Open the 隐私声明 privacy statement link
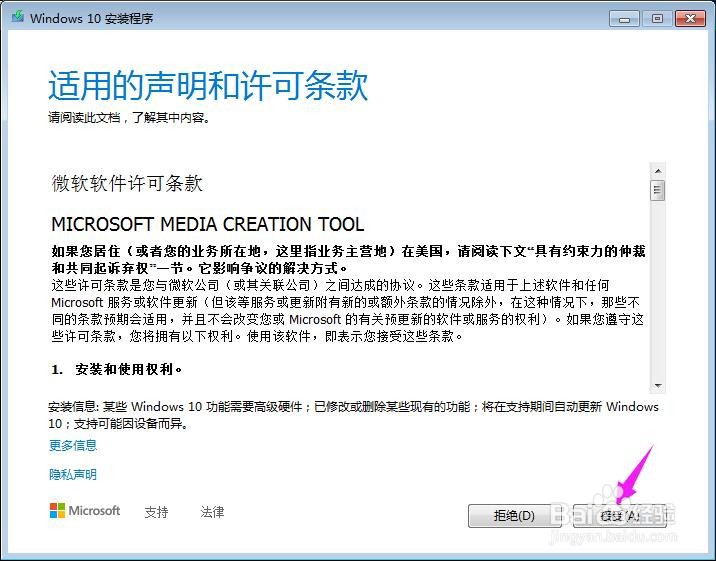This screenshot has height=561, width=716. (x=73, y=475)
